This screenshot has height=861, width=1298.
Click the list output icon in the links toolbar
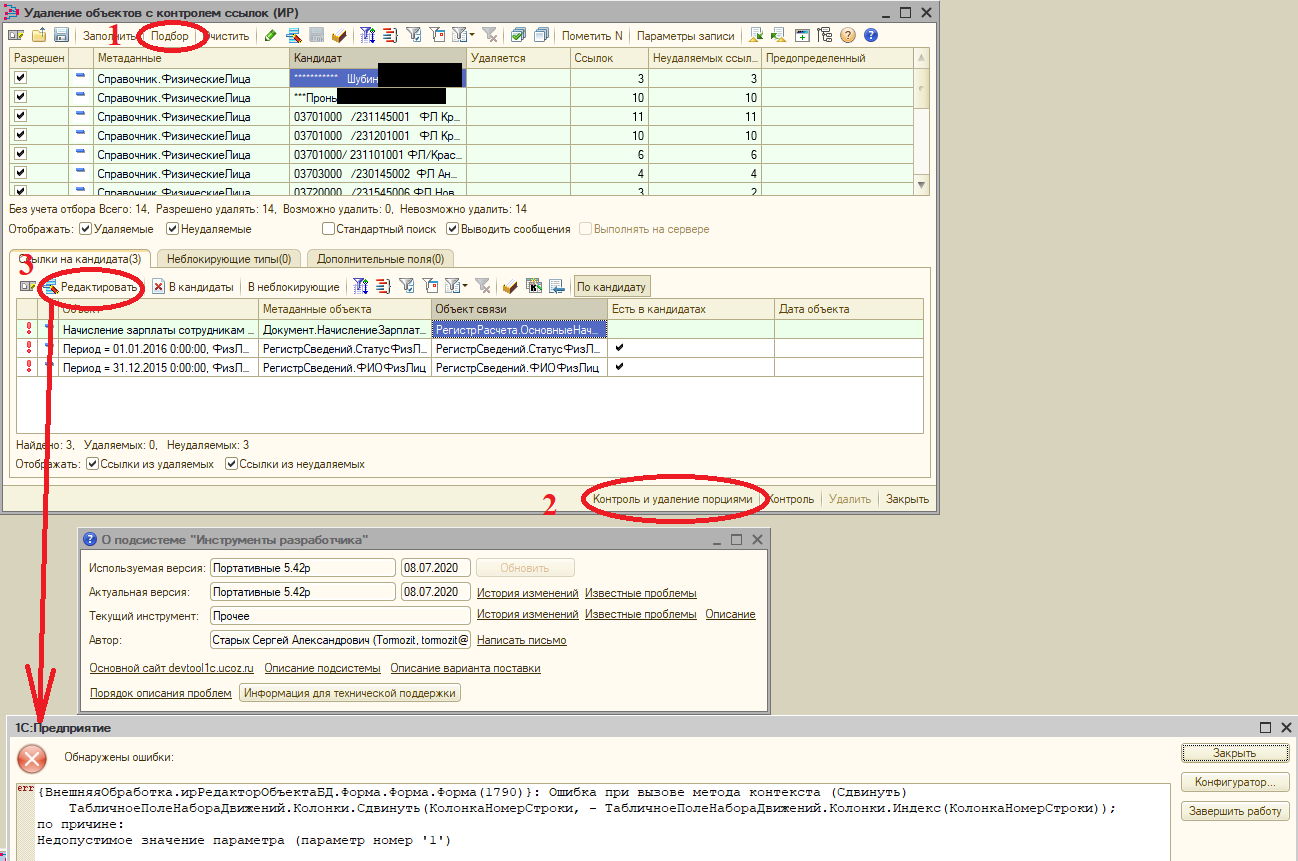[383, 287]
